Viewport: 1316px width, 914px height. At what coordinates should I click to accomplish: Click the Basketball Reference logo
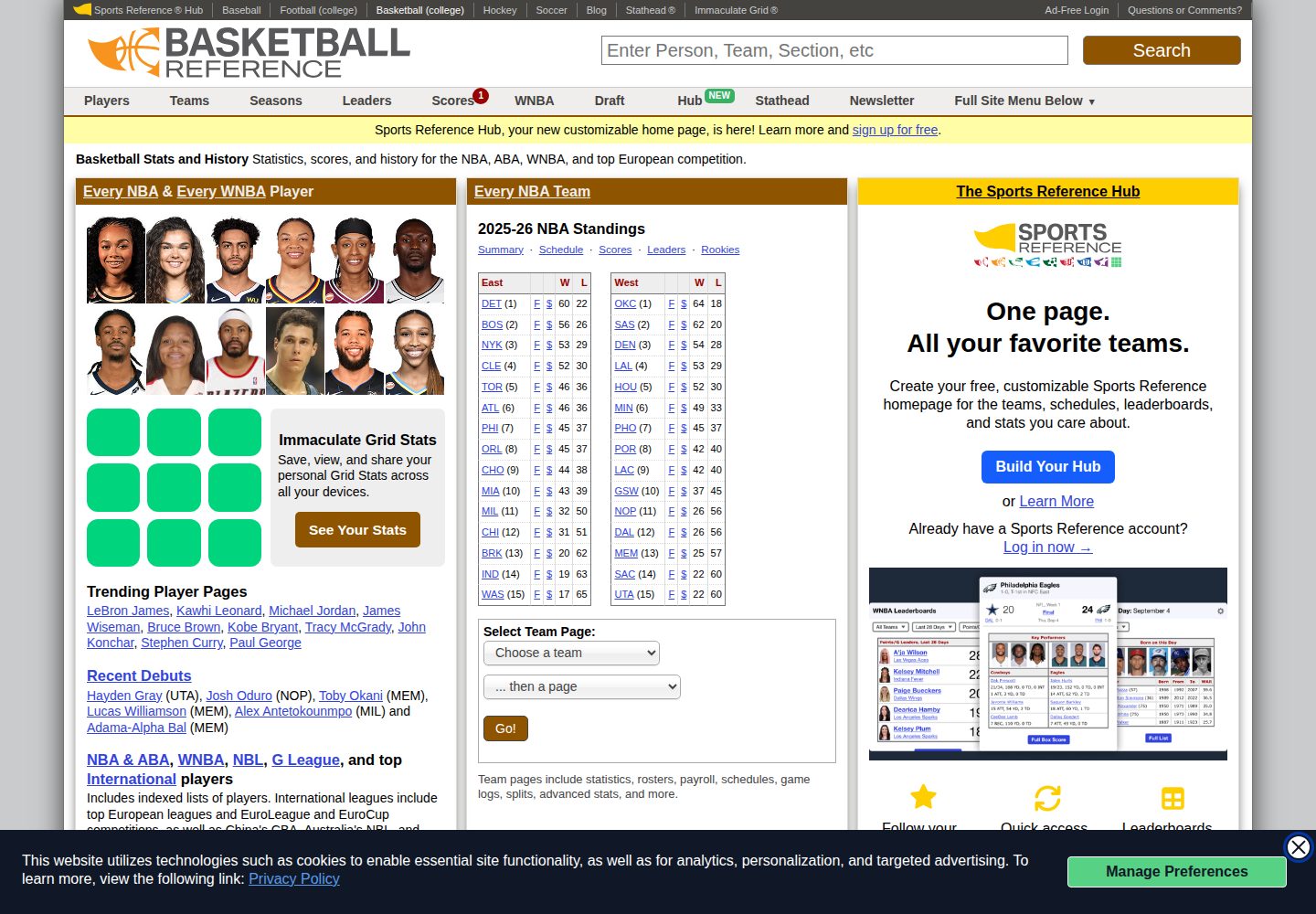[x=249, y=52]
